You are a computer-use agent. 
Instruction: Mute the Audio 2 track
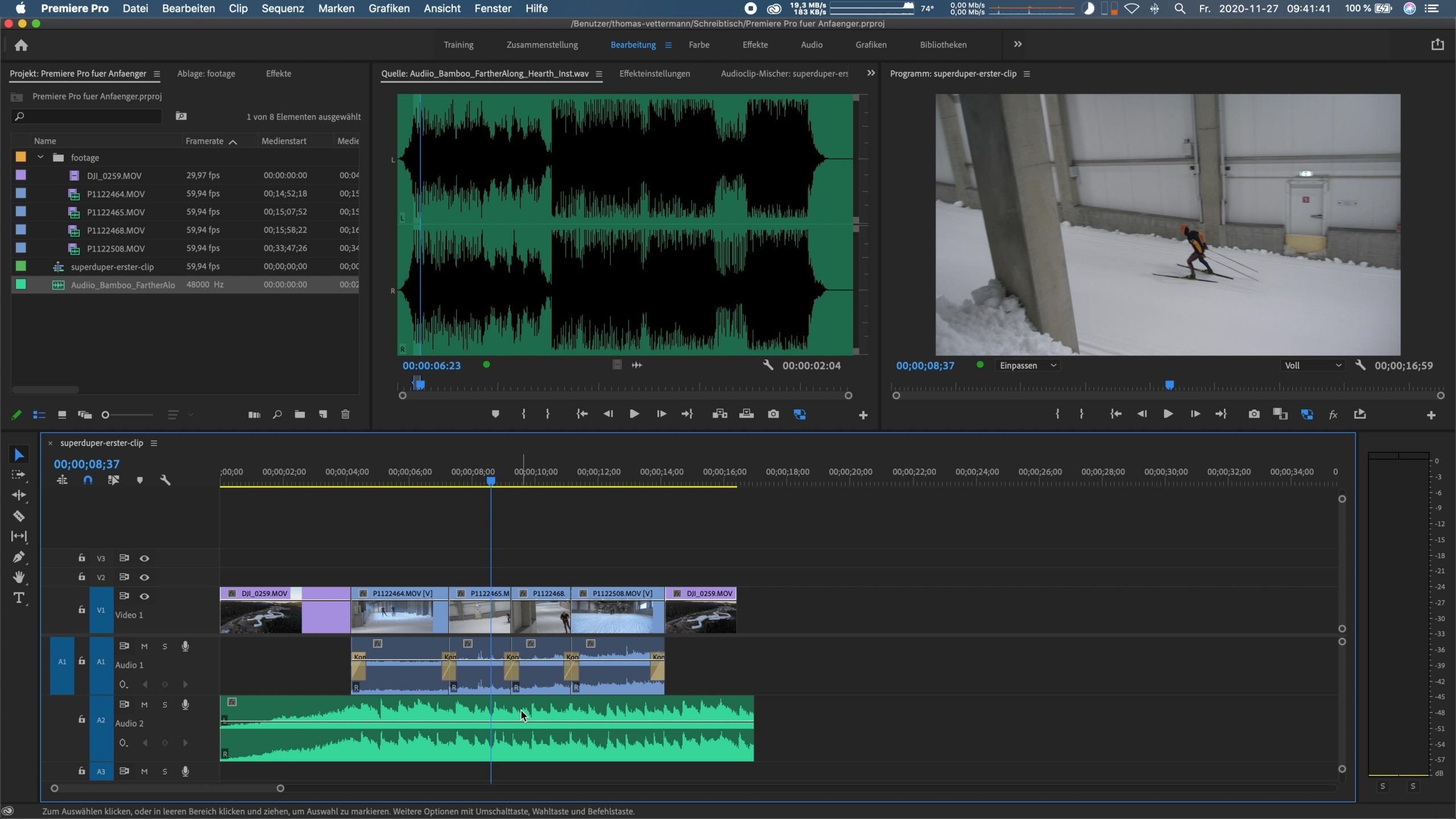144,705
